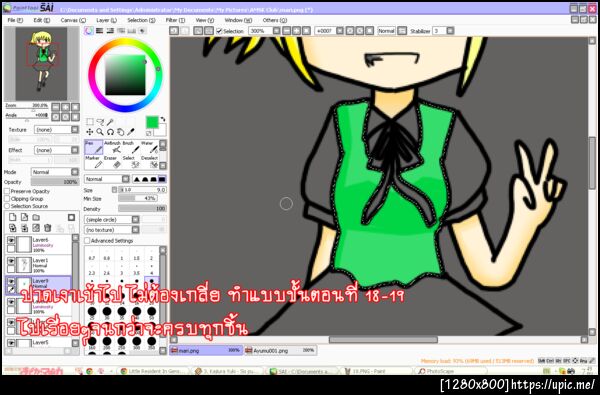Enable Selection Source checkbox
Image resolution: width=600 pixels, height=395 pixels.
click(x=7, y=206)
